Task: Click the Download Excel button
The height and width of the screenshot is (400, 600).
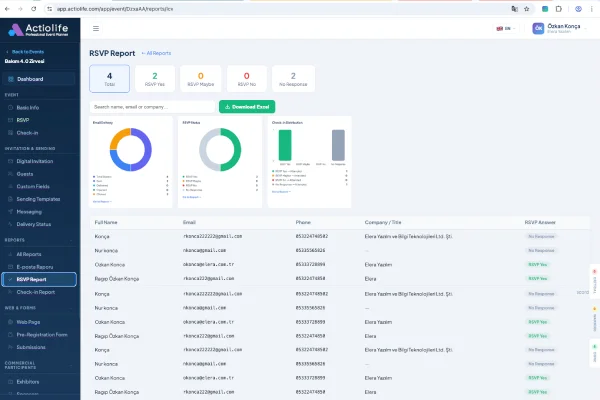Action: point(246,106)
